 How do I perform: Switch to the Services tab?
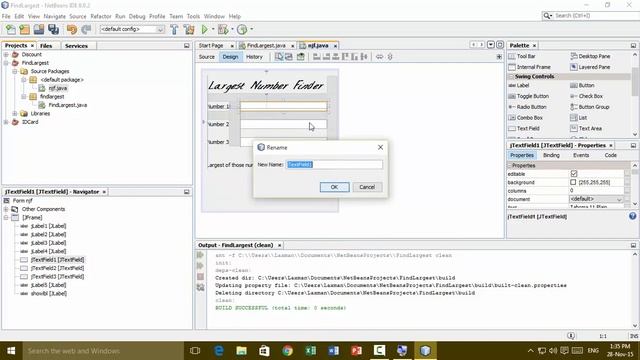click(x=76, y=46)
